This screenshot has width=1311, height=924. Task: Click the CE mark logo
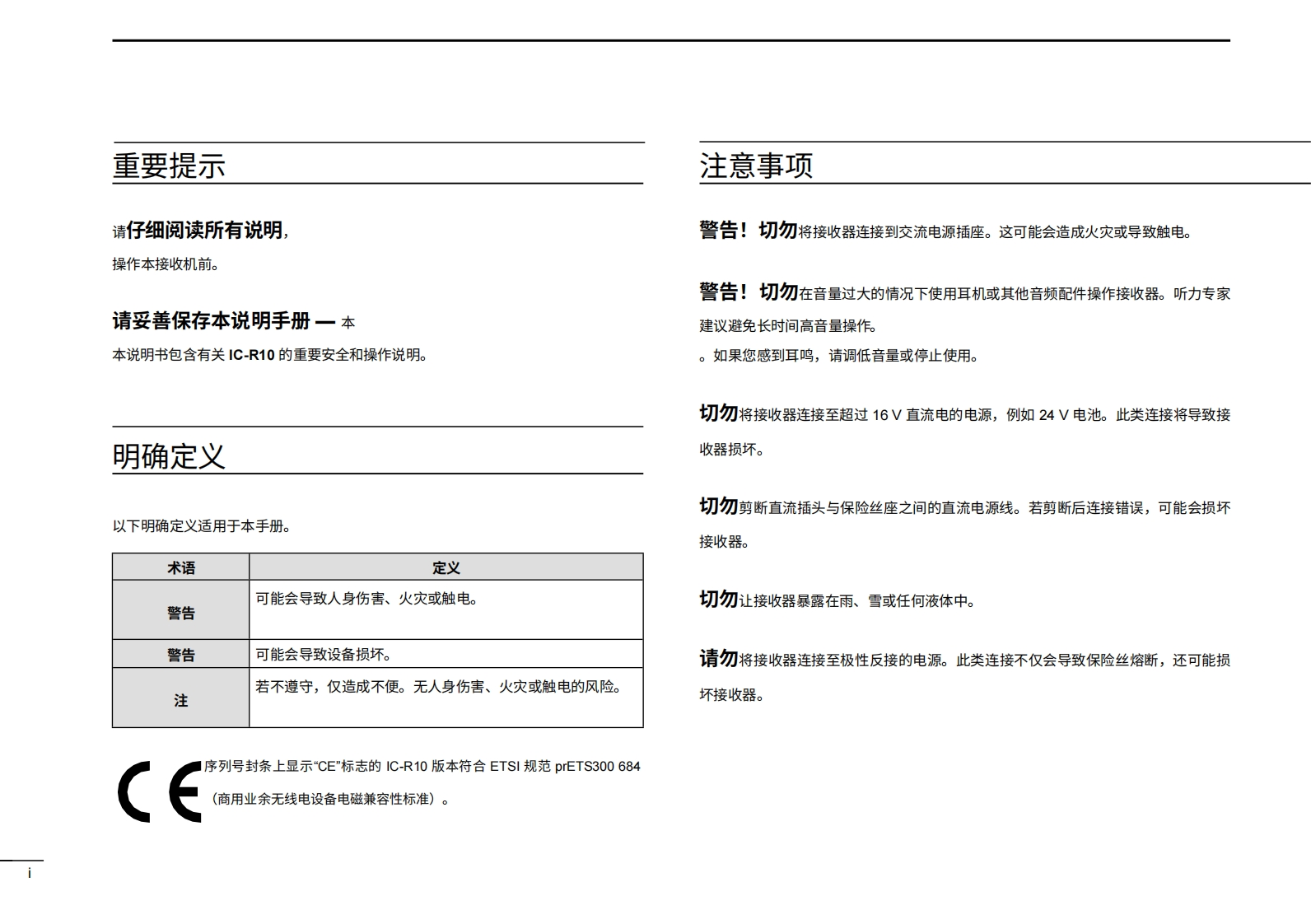tap(159, 791)
